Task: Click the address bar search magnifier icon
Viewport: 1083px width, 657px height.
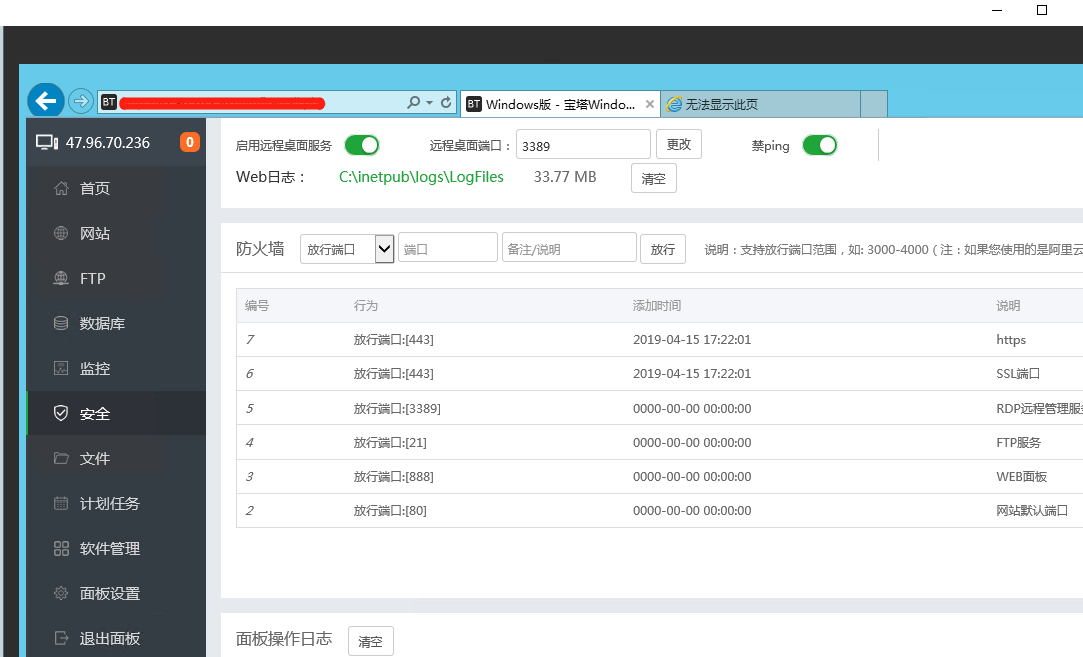Action: pyautogui.click(x=413, y=102)
